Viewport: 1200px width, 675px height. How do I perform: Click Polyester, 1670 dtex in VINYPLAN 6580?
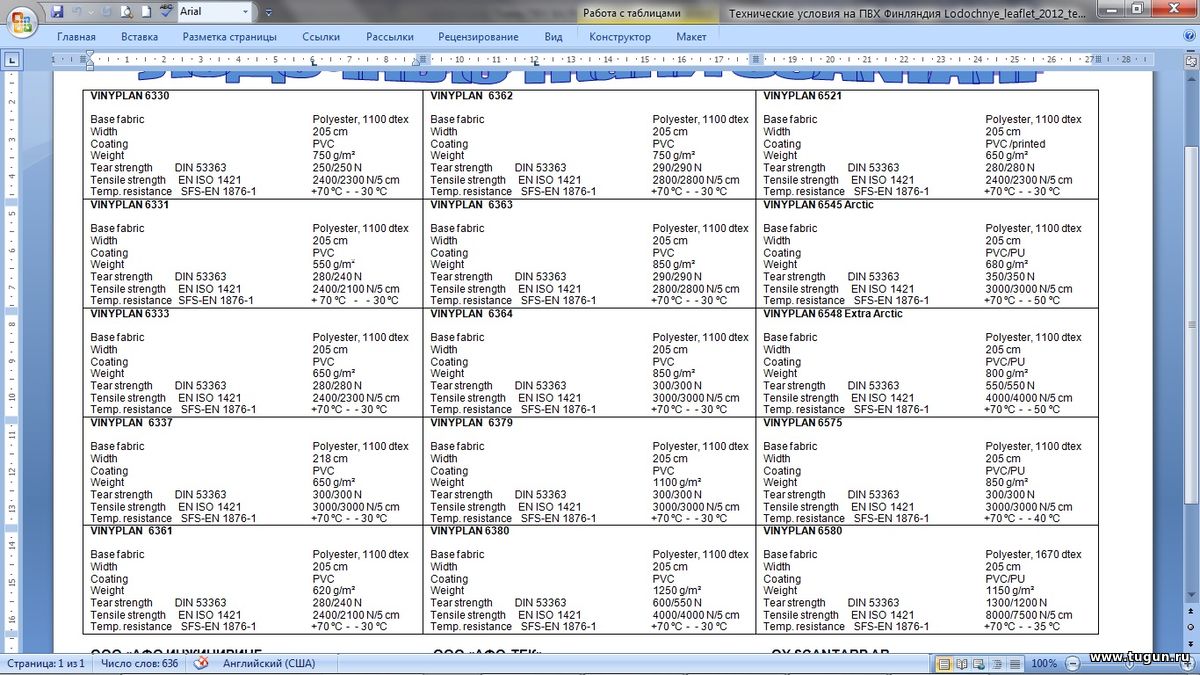coord(1033,555)
